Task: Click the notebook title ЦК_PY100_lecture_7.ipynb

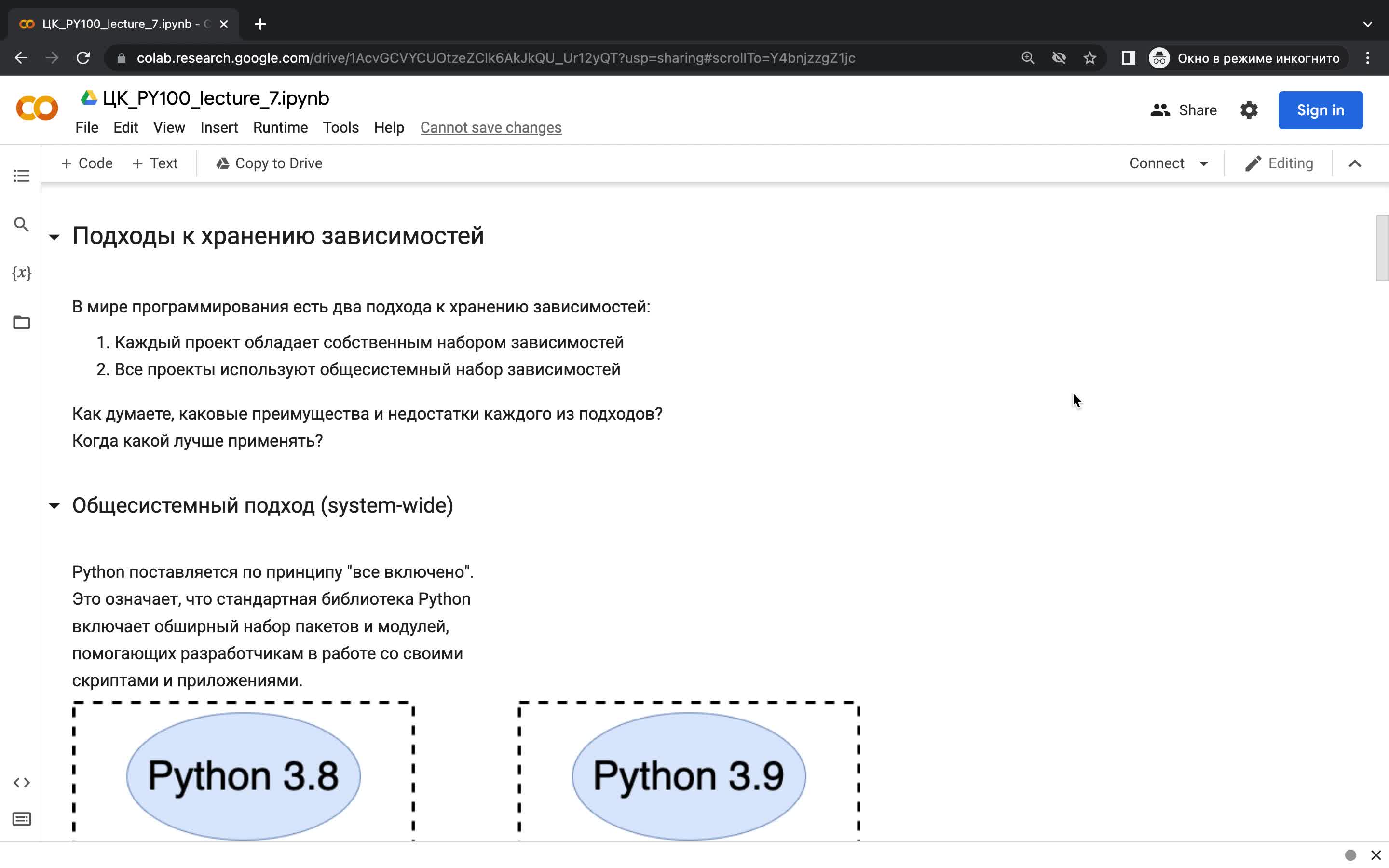Action: pos(216,98)
